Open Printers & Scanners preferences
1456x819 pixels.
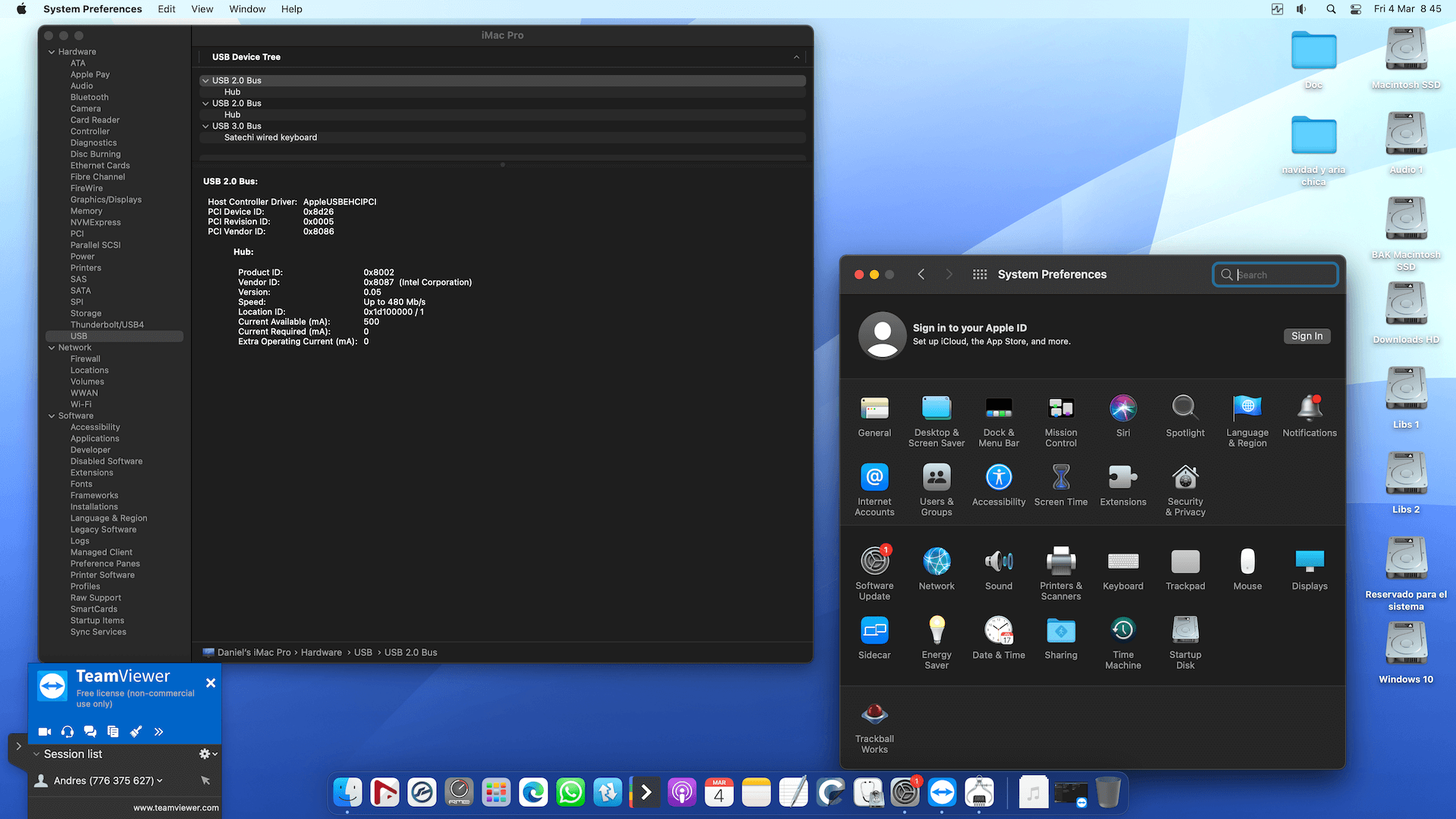click(1061, 574)
